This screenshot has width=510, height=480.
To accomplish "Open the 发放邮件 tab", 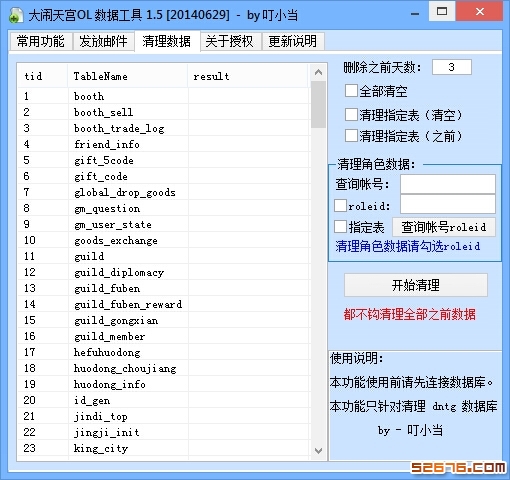I will 103,41.
